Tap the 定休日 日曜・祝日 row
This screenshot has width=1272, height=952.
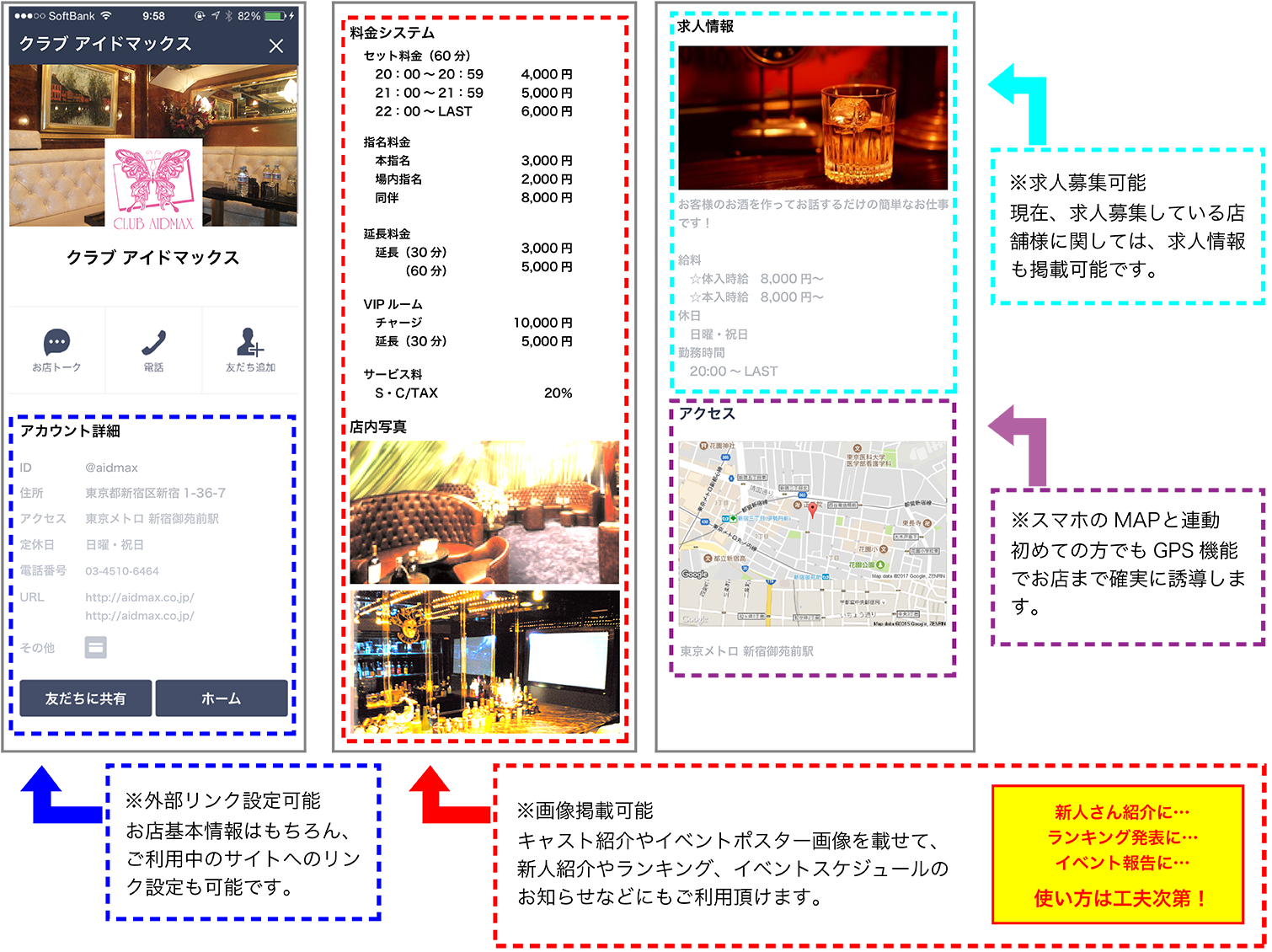82,545
